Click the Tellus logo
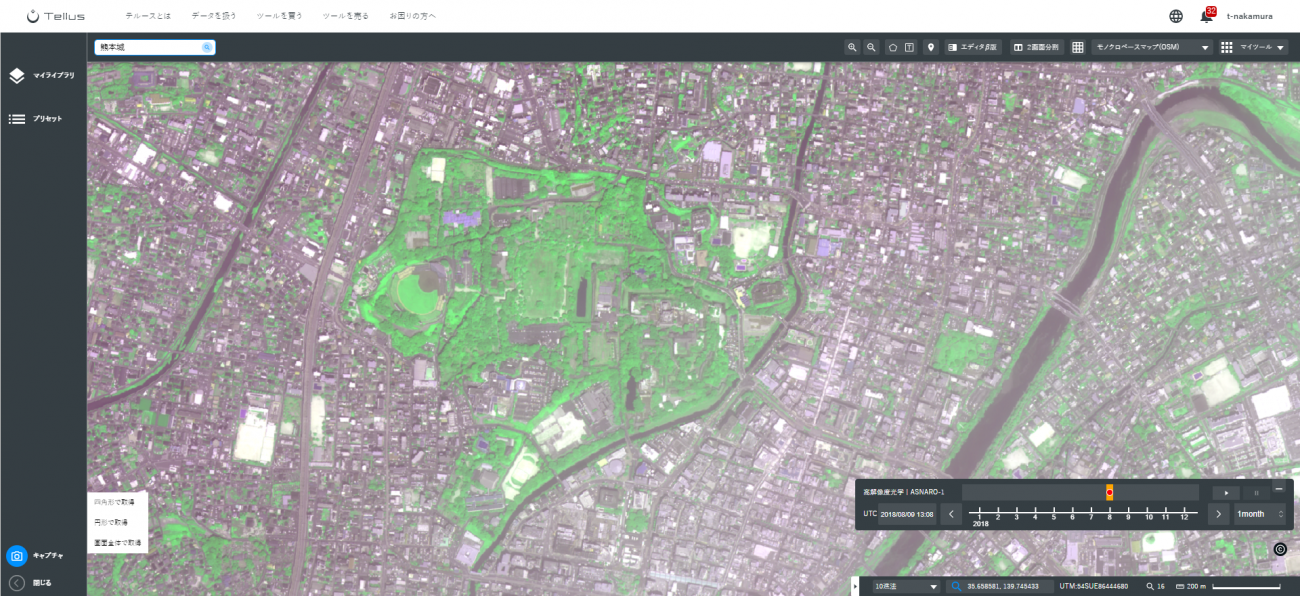The image size is (1300, 596). [x=55, y=16]
